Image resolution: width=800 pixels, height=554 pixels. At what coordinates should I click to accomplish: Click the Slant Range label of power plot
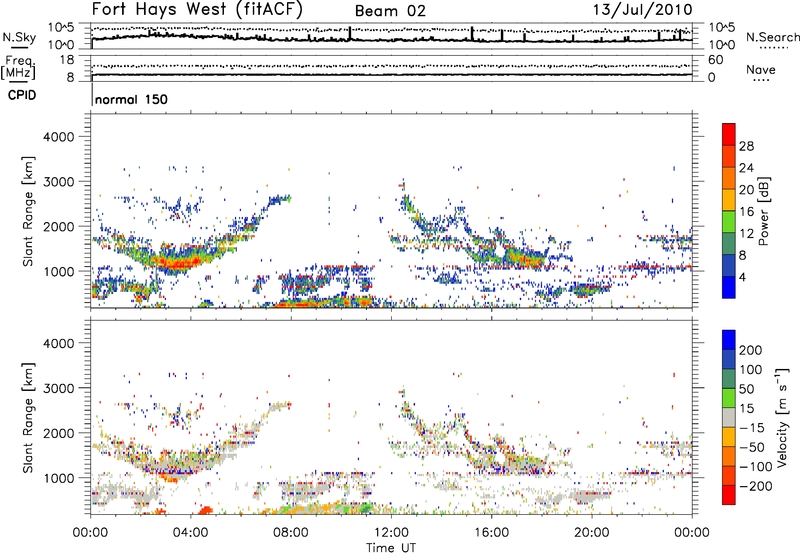(x=29, y=212)
